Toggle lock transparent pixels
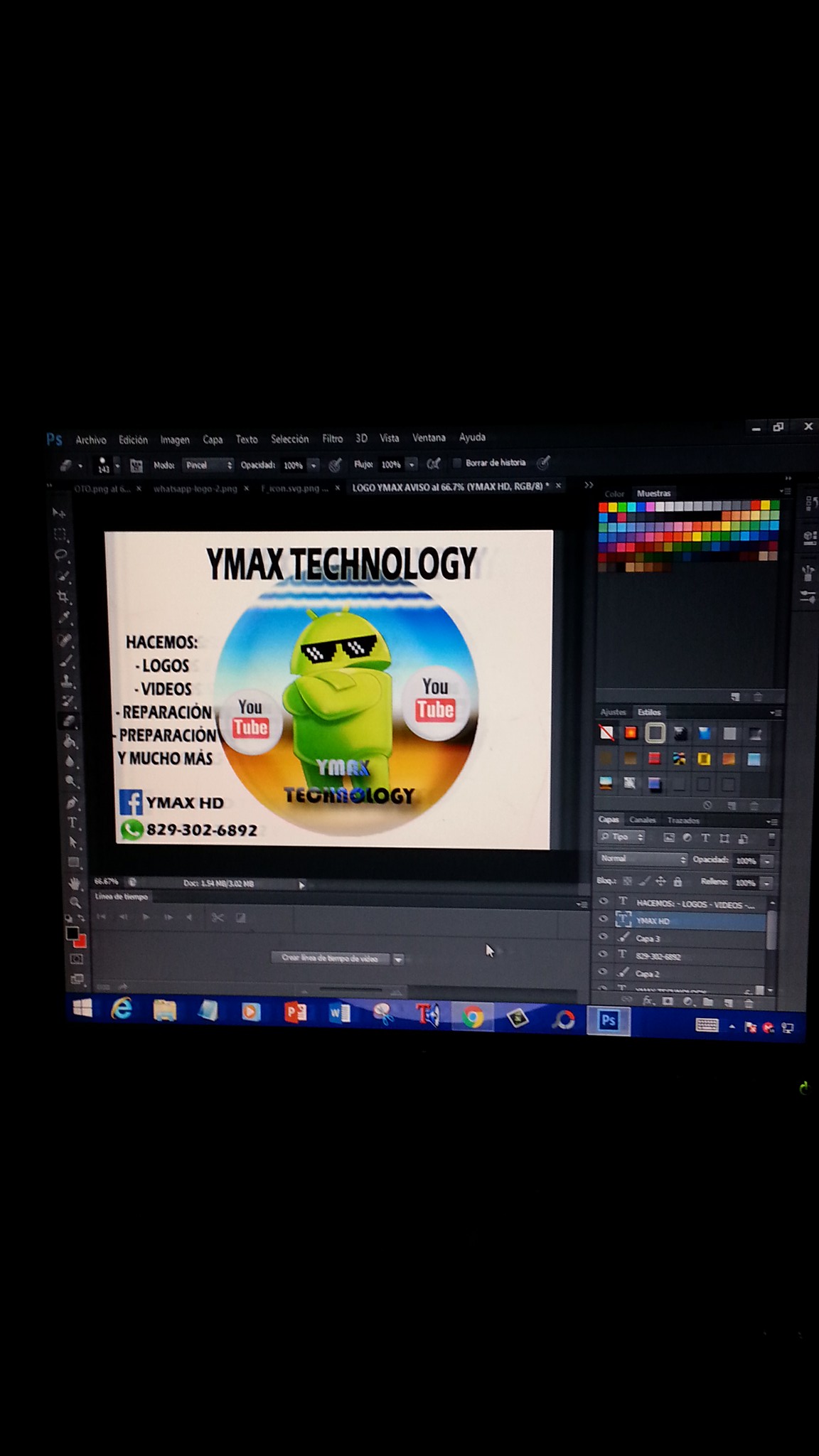The image size is (819, 1456). pos(627,881)
